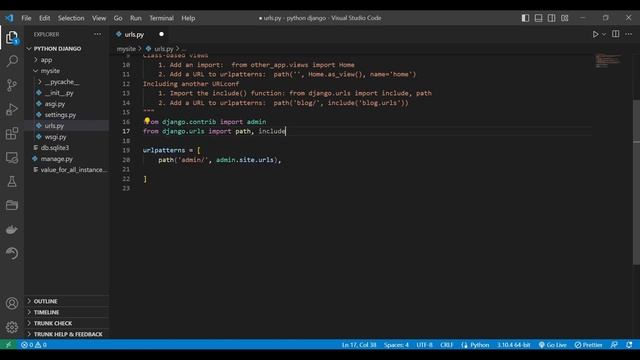Open errors and warnings count in status bar
This screenshot has height=360, width=640.
point(34,345)
